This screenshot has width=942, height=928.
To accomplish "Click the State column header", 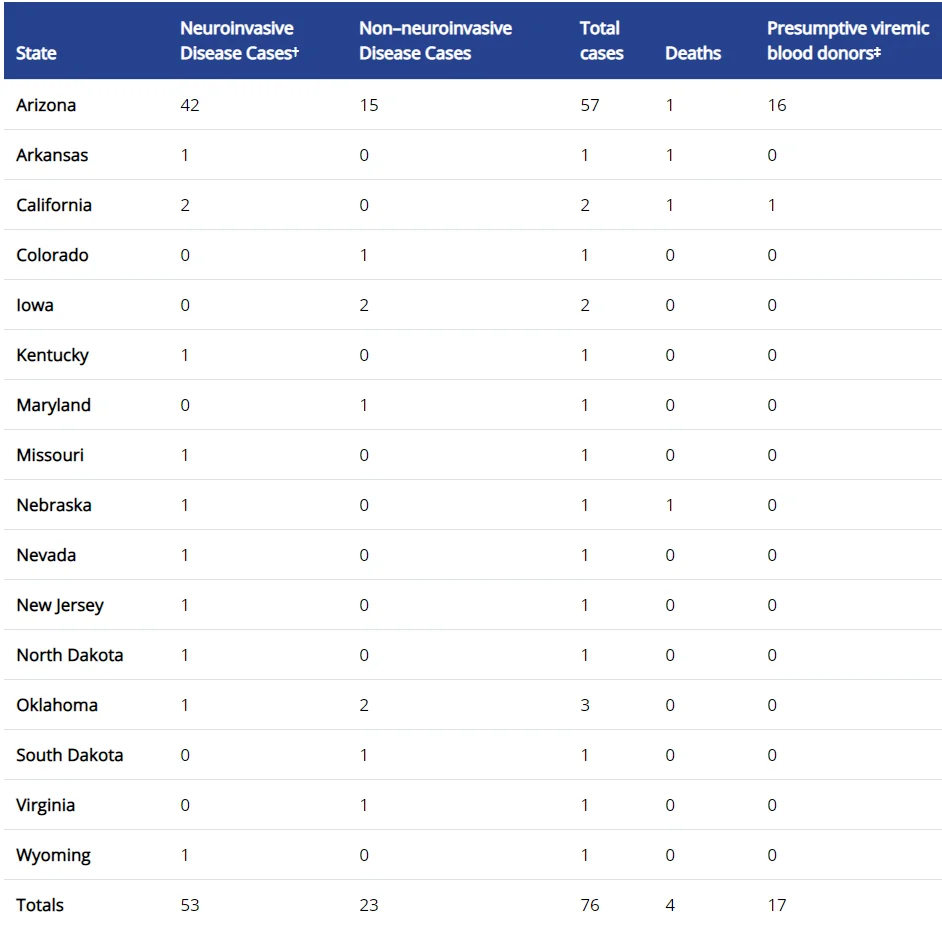I will (36, 53).
